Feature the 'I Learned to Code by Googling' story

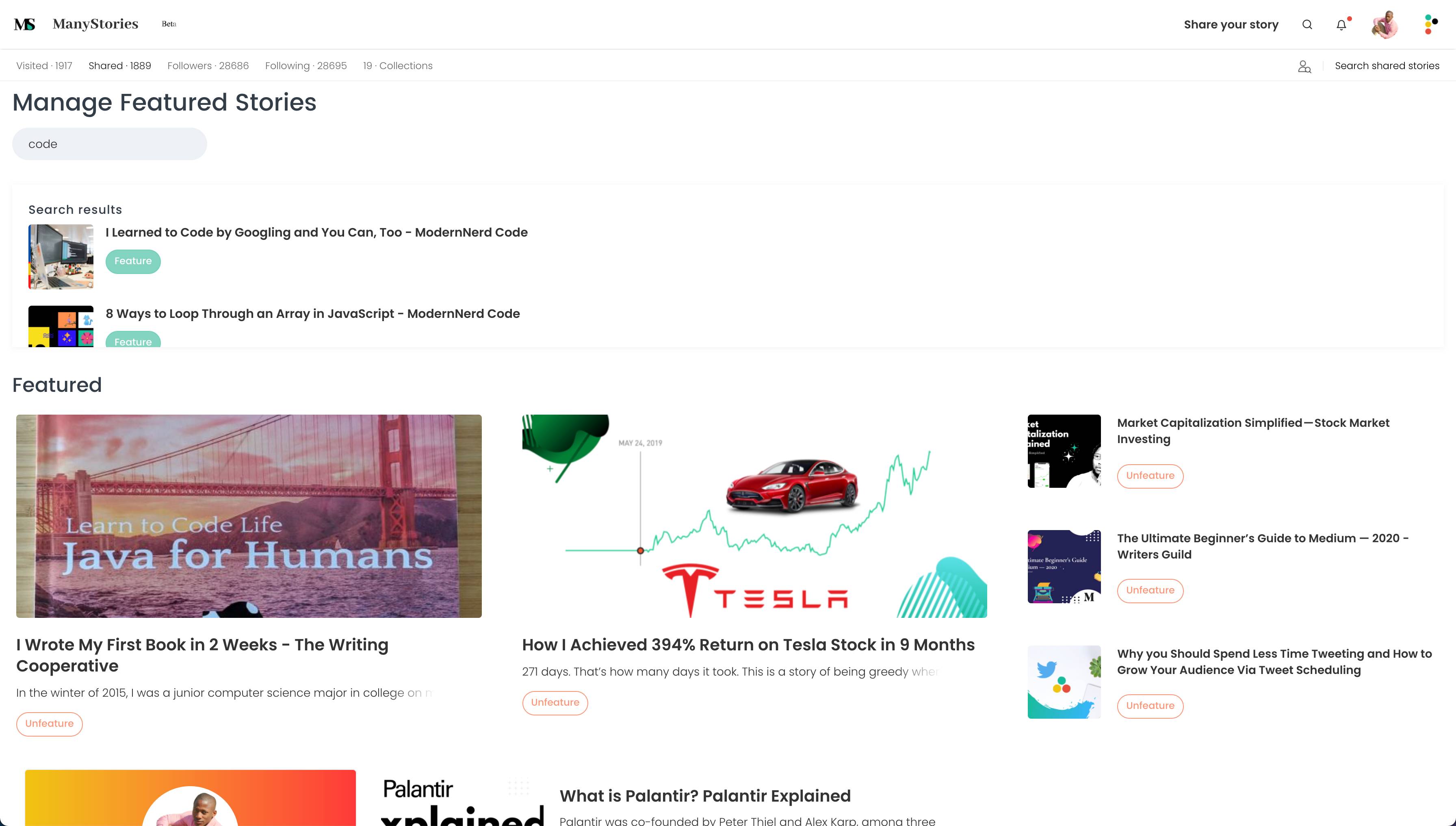[133, 261]
